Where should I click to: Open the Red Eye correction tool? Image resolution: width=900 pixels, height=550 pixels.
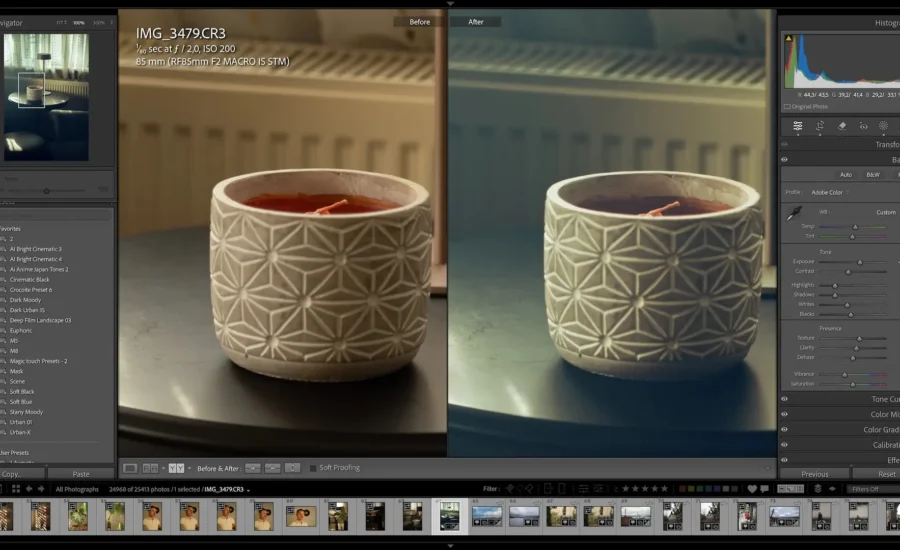pos(862,126)
